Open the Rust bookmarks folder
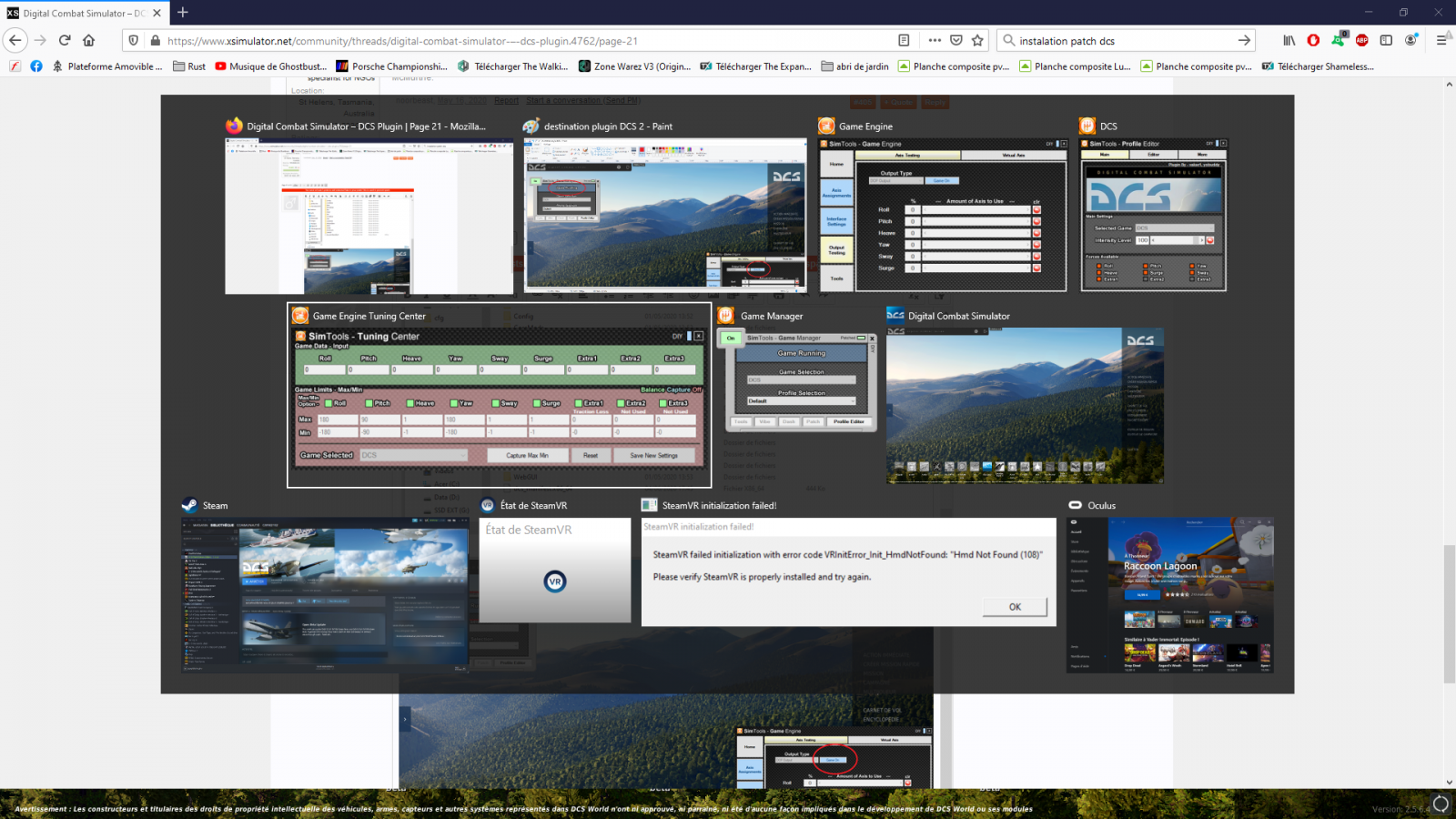The height and width of the screenshot is (819, 1456). click(x=189, y=66)
